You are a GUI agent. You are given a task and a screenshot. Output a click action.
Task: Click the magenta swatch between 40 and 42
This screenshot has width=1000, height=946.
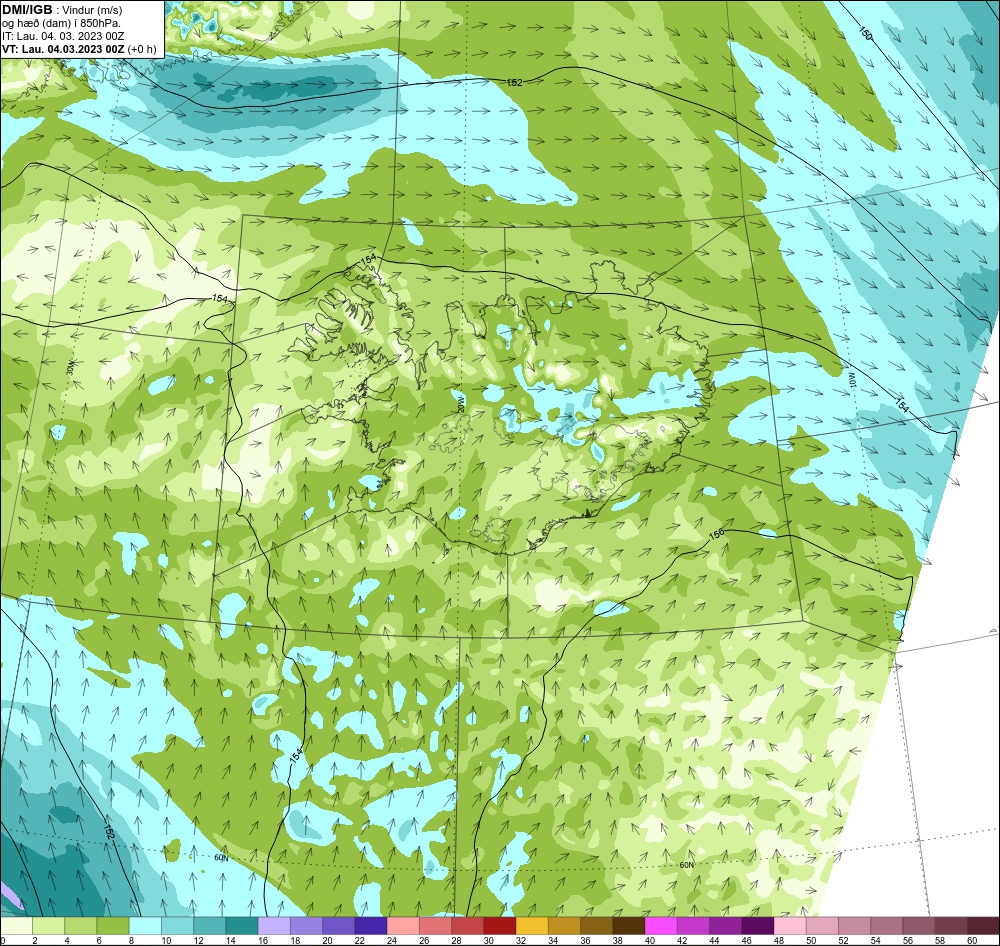coord(661,925)
